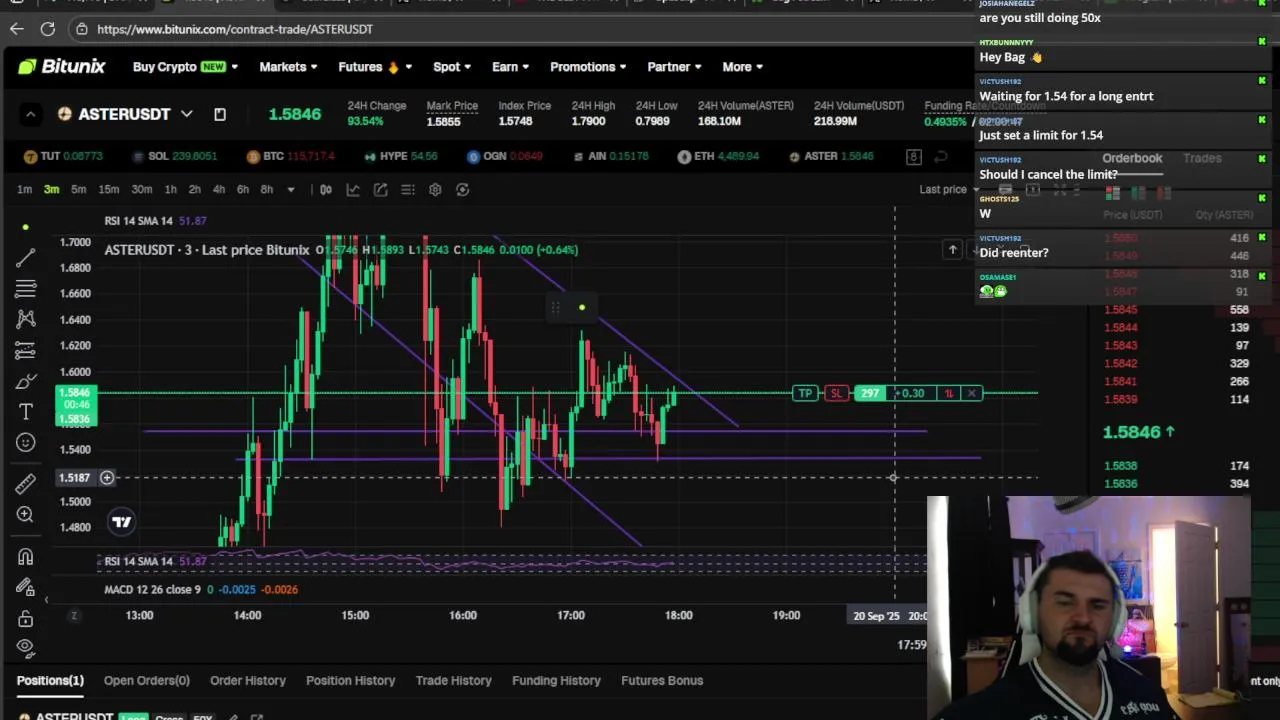This screenshot has width=1280, height=720.
Task: Open the Earn dropdown menu
Action: (510, 67)
